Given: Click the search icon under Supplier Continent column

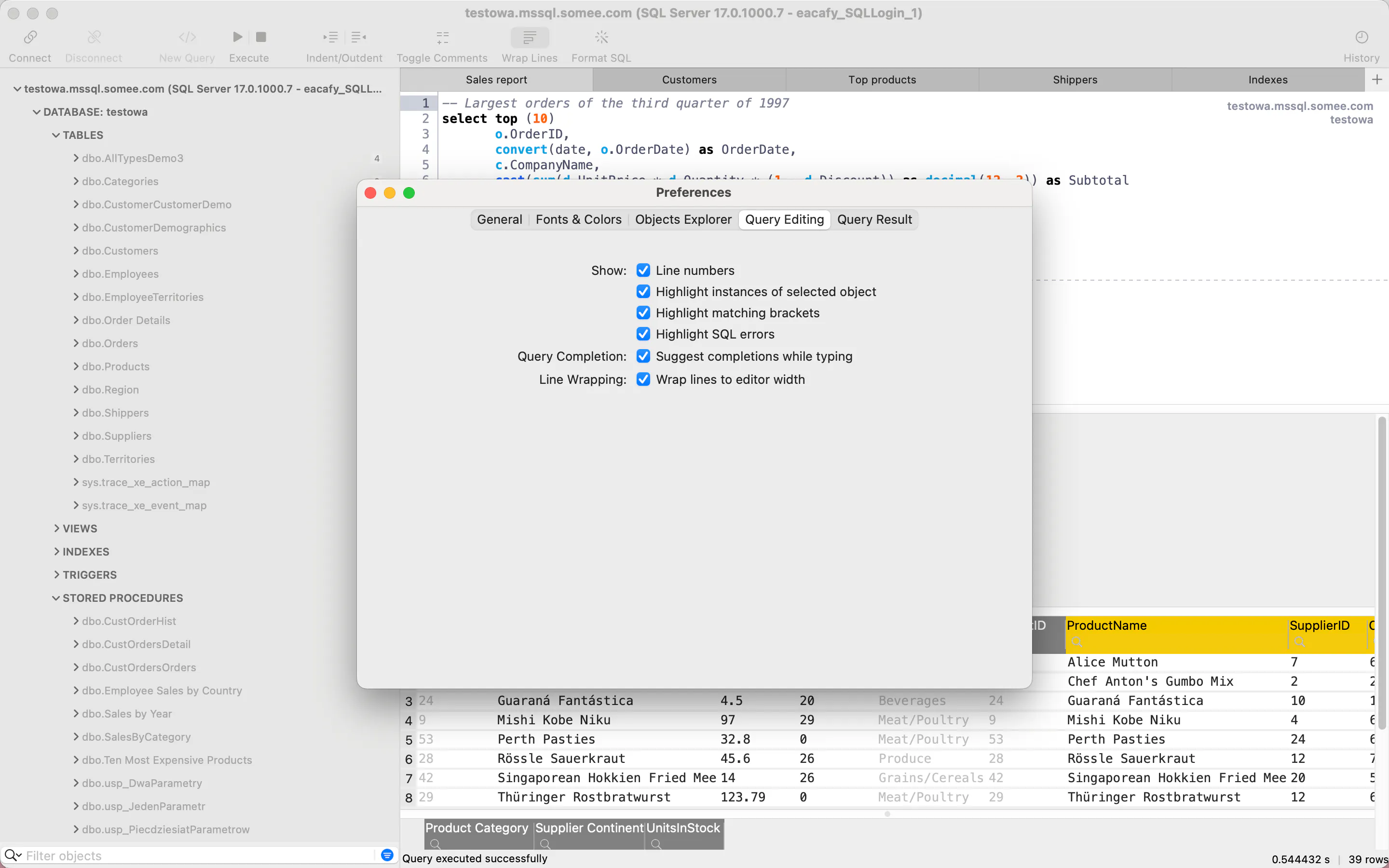Looking at the screenshot, I should 545,844.
